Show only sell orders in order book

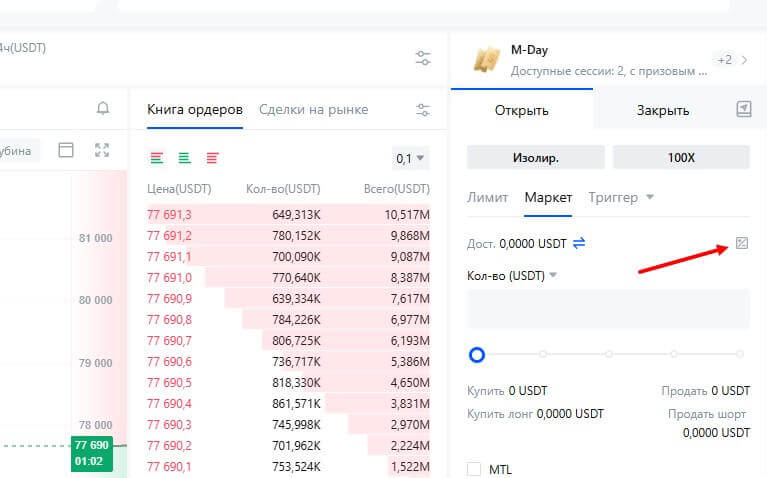point(212,158)
